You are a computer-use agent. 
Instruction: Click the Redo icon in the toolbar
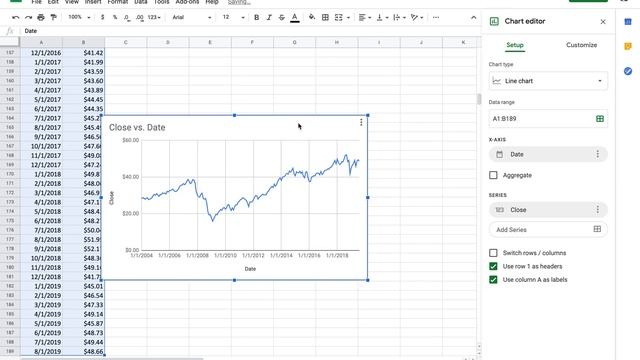pos(28,18)
